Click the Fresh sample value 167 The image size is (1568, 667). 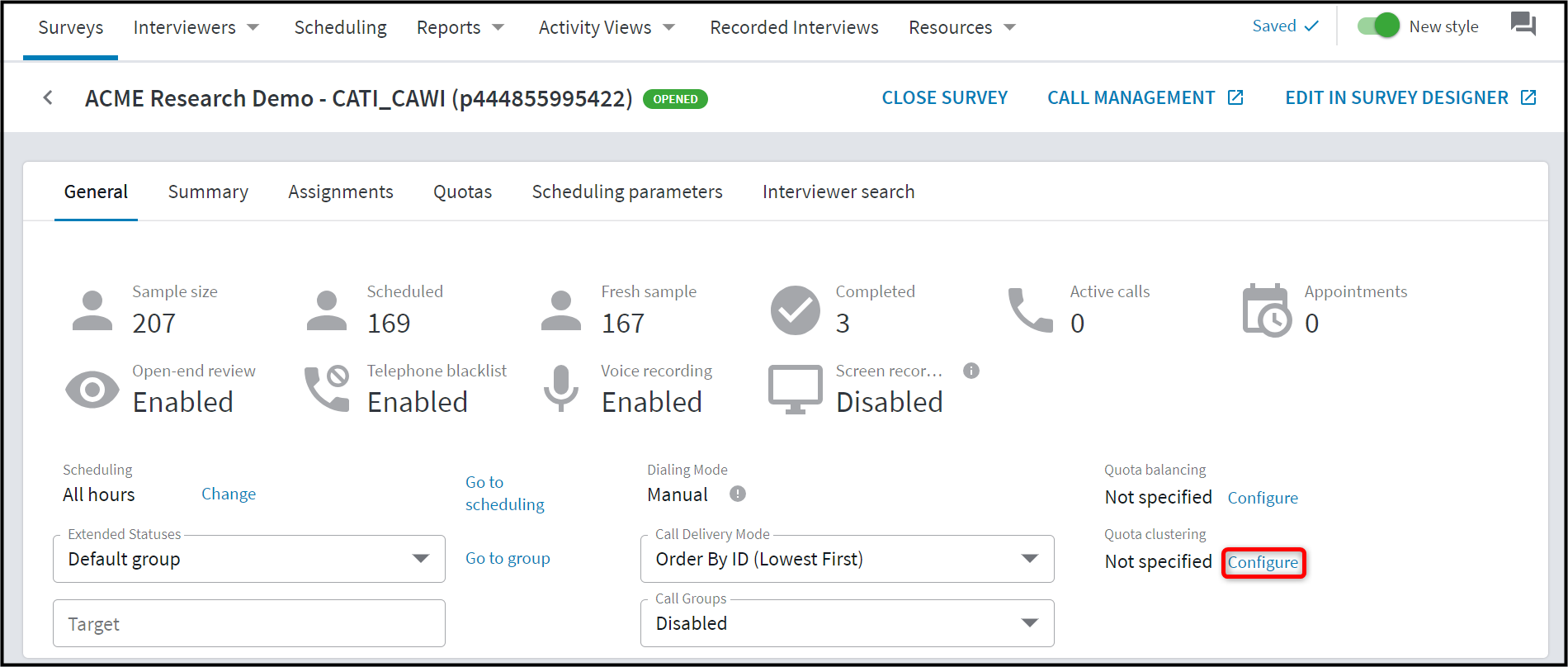[x=623, y=323]
